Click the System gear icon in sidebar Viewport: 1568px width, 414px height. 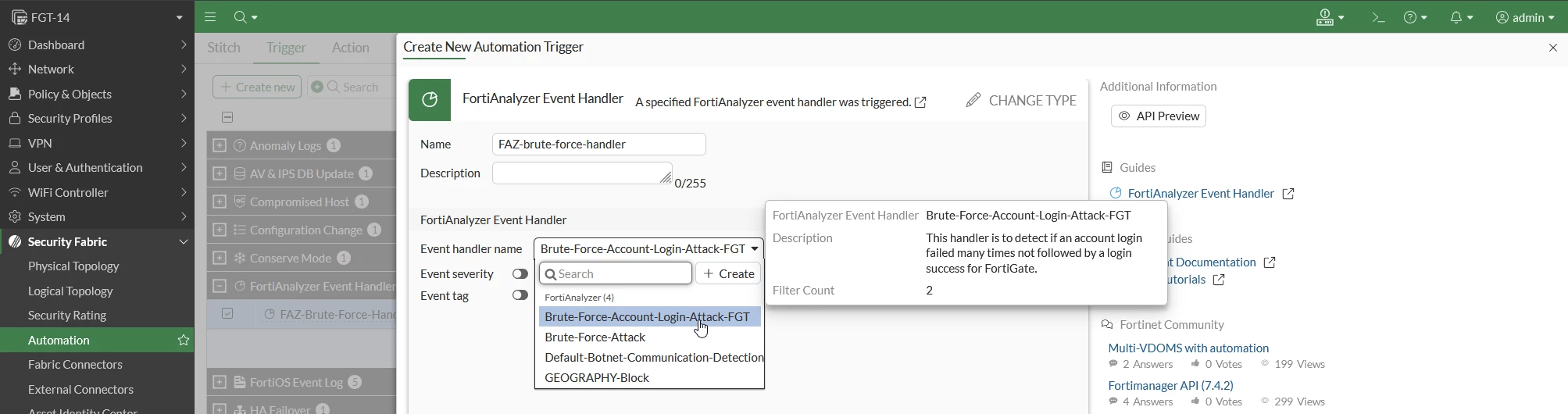pyautogui.click(x=14, y=216)
